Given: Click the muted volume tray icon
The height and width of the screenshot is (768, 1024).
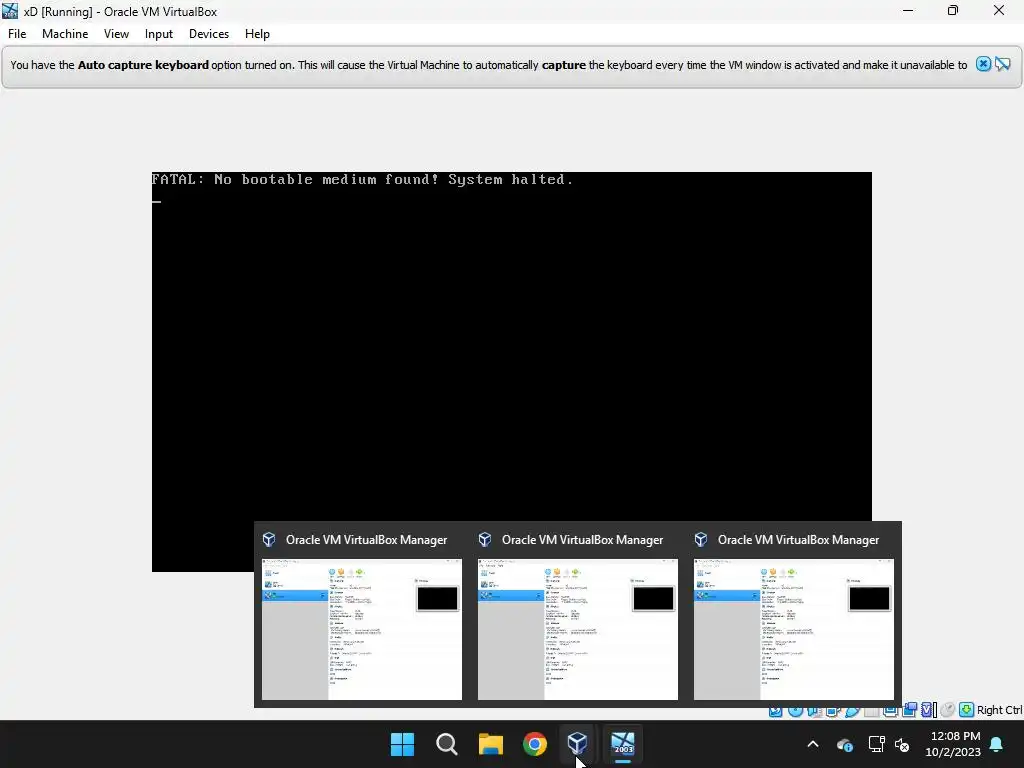Looking at the screenshot, I should (x=902, y=744).
